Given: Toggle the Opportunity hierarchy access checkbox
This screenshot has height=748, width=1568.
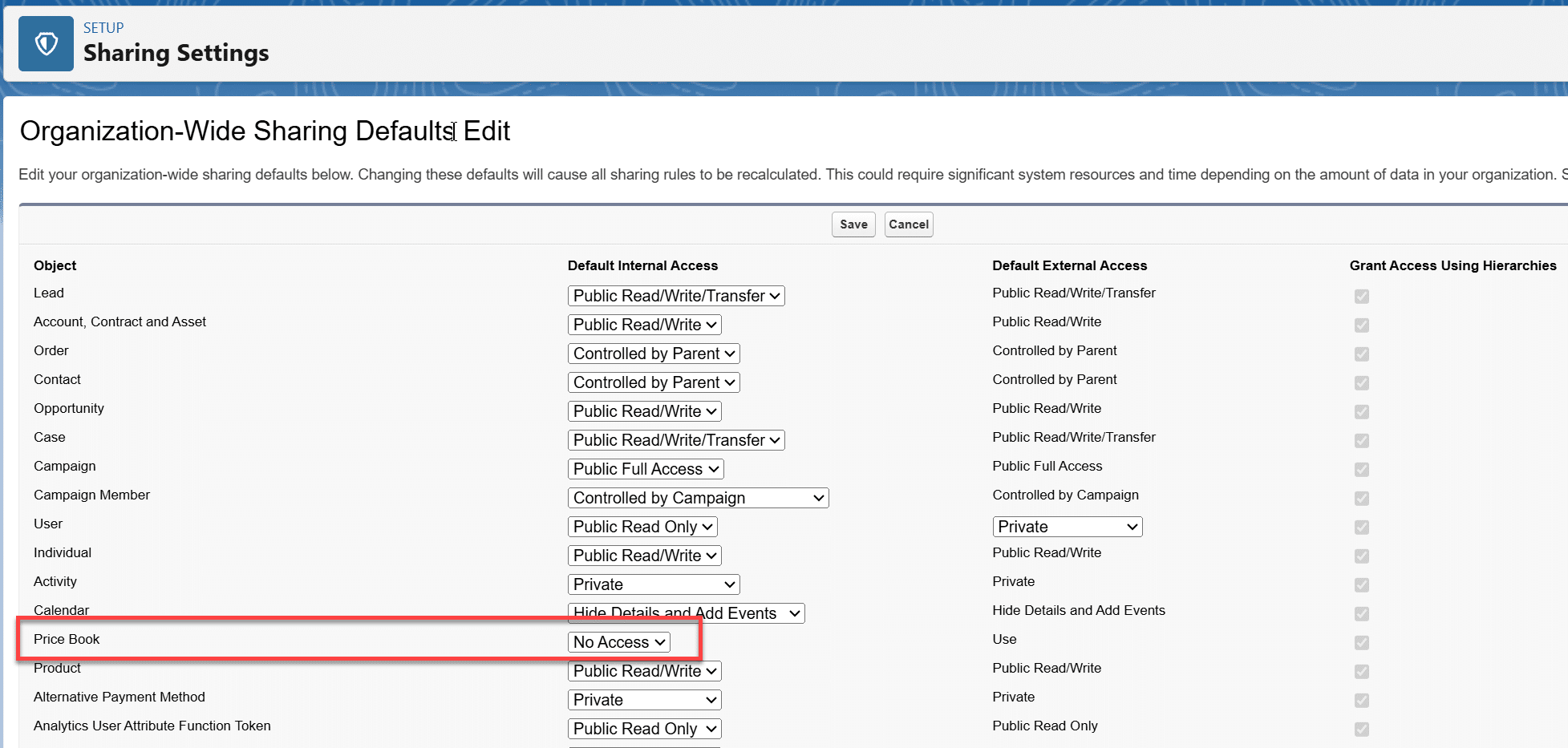Looking at the screenshot, I should pos(1361,412).
